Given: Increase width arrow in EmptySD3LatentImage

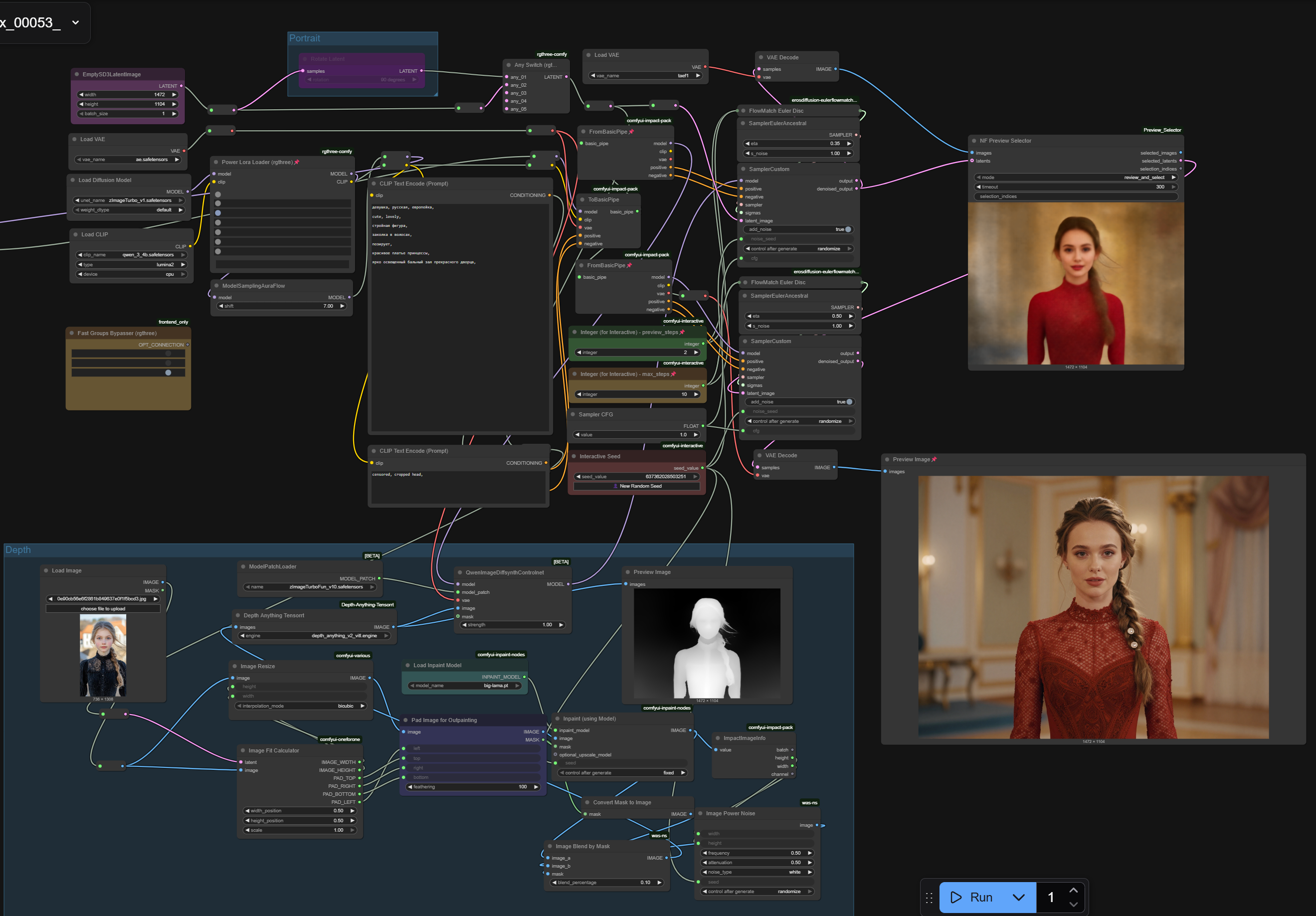Looking at the screenshot, I should point(174,95).
